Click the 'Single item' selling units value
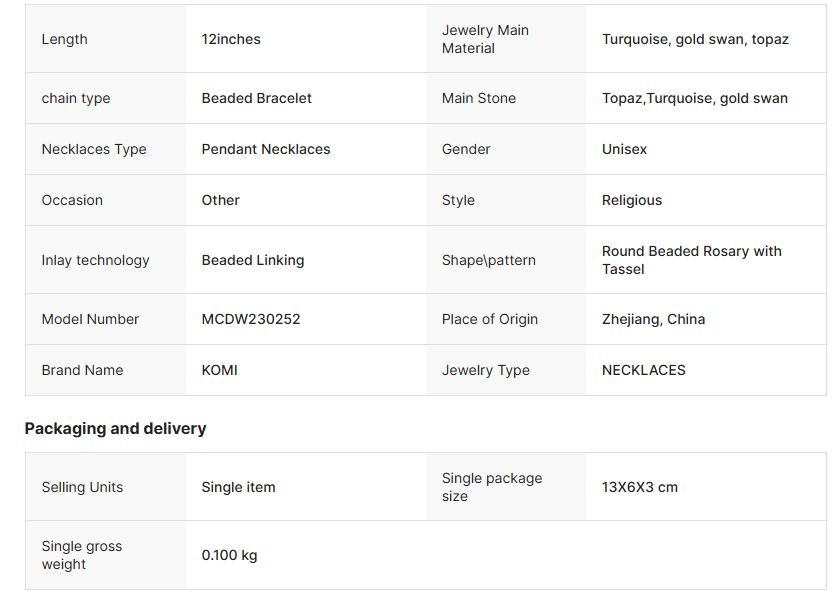Screen dimensions: 836x593 [238, 487]
